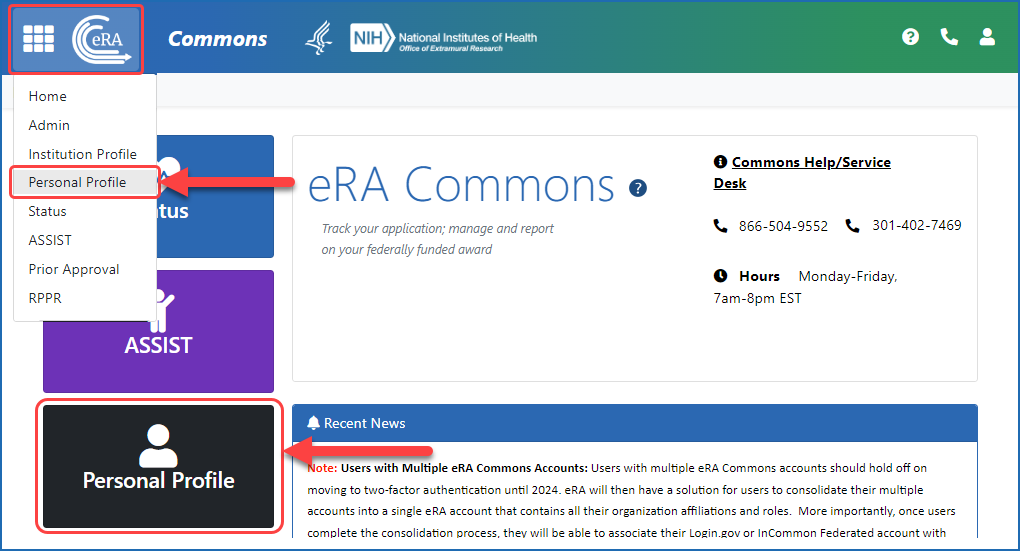The image size is (1020, 551).
Task: Click the bell icon in Recent News header
Action: (x=314, y=423)
